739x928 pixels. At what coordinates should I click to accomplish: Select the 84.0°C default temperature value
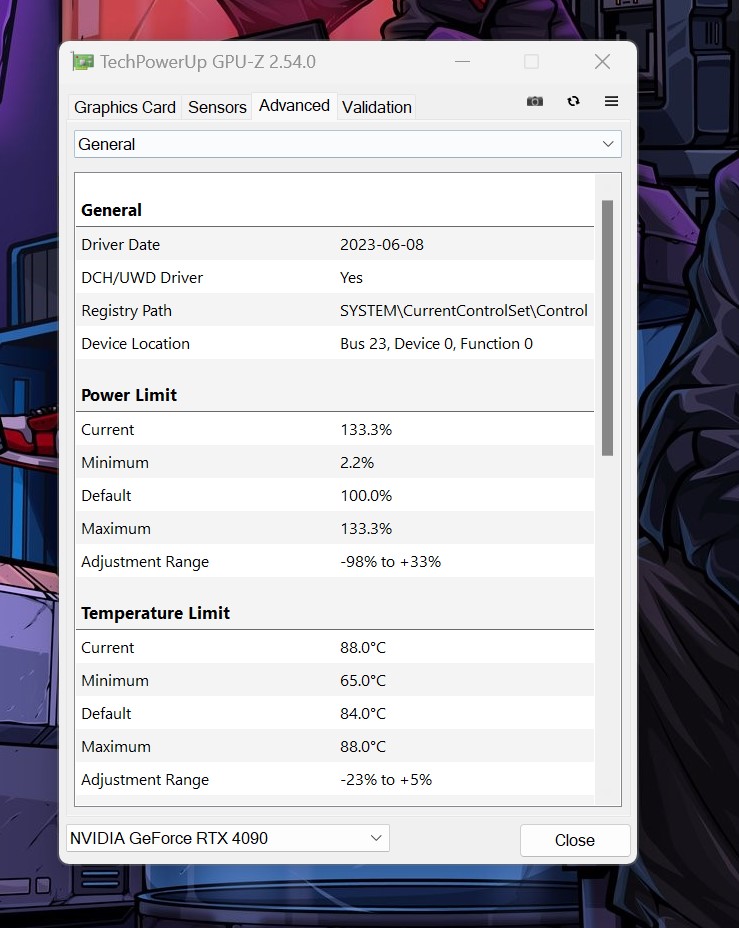coord(363,714)
